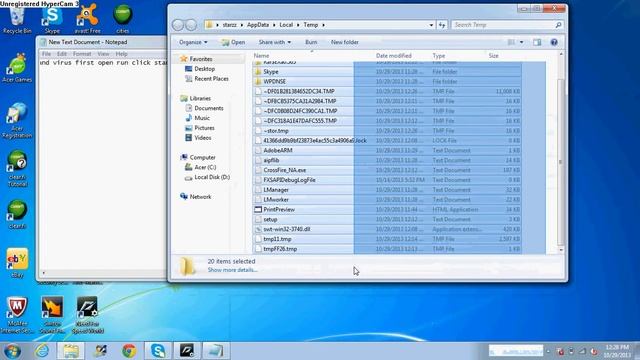Toggle the preview pane icon in Explorer
This screenshot has height=360, width=640.
coord(537,42)
